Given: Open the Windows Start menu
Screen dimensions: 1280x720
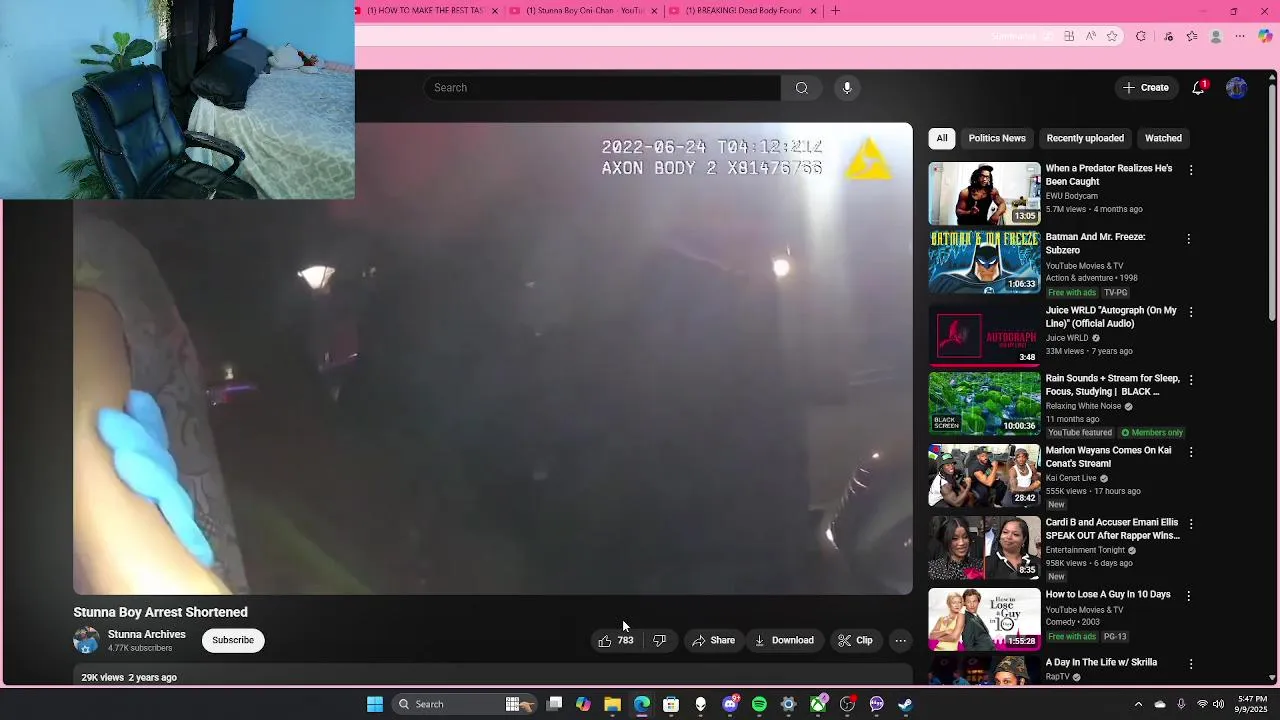Looking at the screenshot, I should tap(375, 704).
